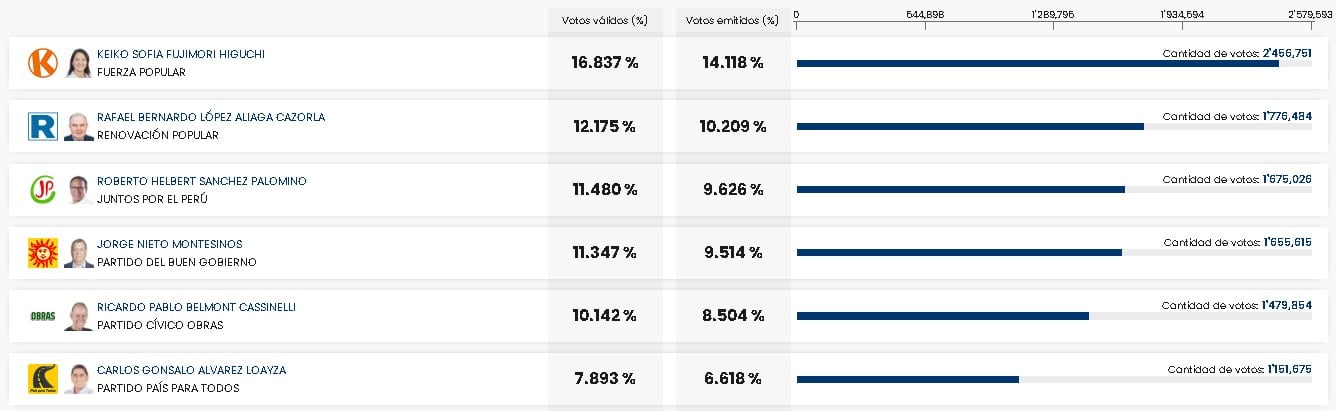Screen dimensions: 1336x411
Task: Click Carlos Alvarez Loayza's candidate photo
Action: (x=79, y=379)
